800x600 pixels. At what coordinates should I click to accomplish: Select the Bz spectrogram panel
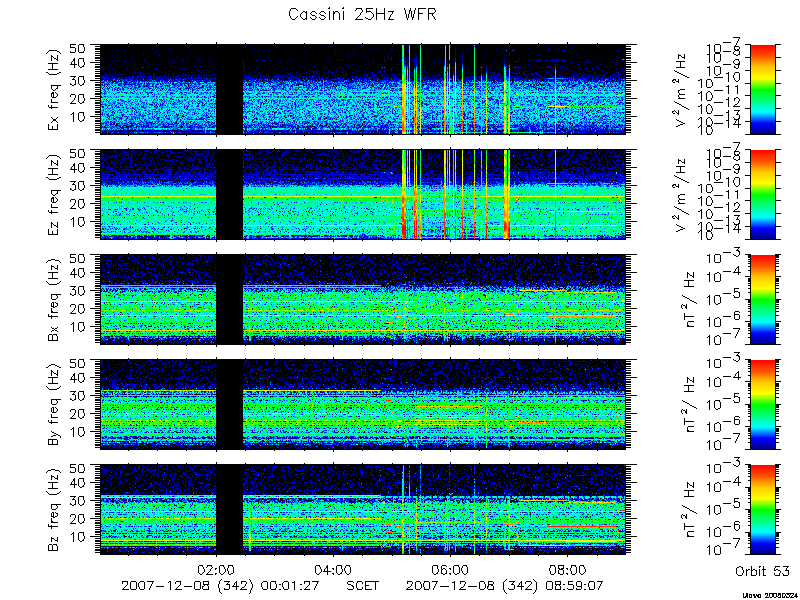[362, 509]
